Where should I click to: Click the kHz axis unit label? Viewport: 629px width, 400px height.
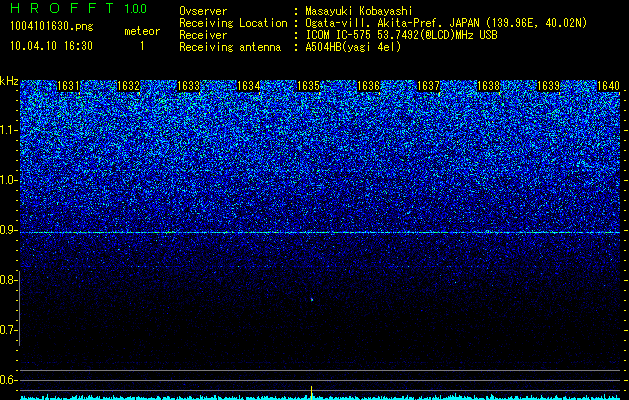[x=9, y=81]
